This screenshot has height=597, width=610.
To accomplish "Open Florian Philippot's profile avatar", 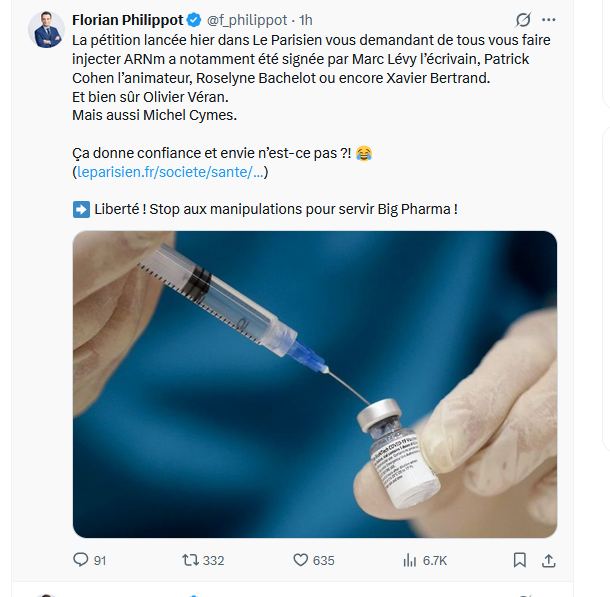I will [46, 30].
